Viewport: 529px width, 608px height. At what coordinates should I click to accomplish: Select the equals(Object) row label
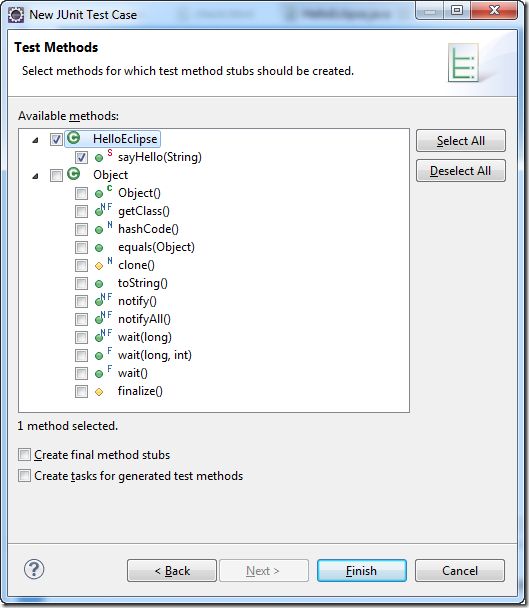point(156,247)
